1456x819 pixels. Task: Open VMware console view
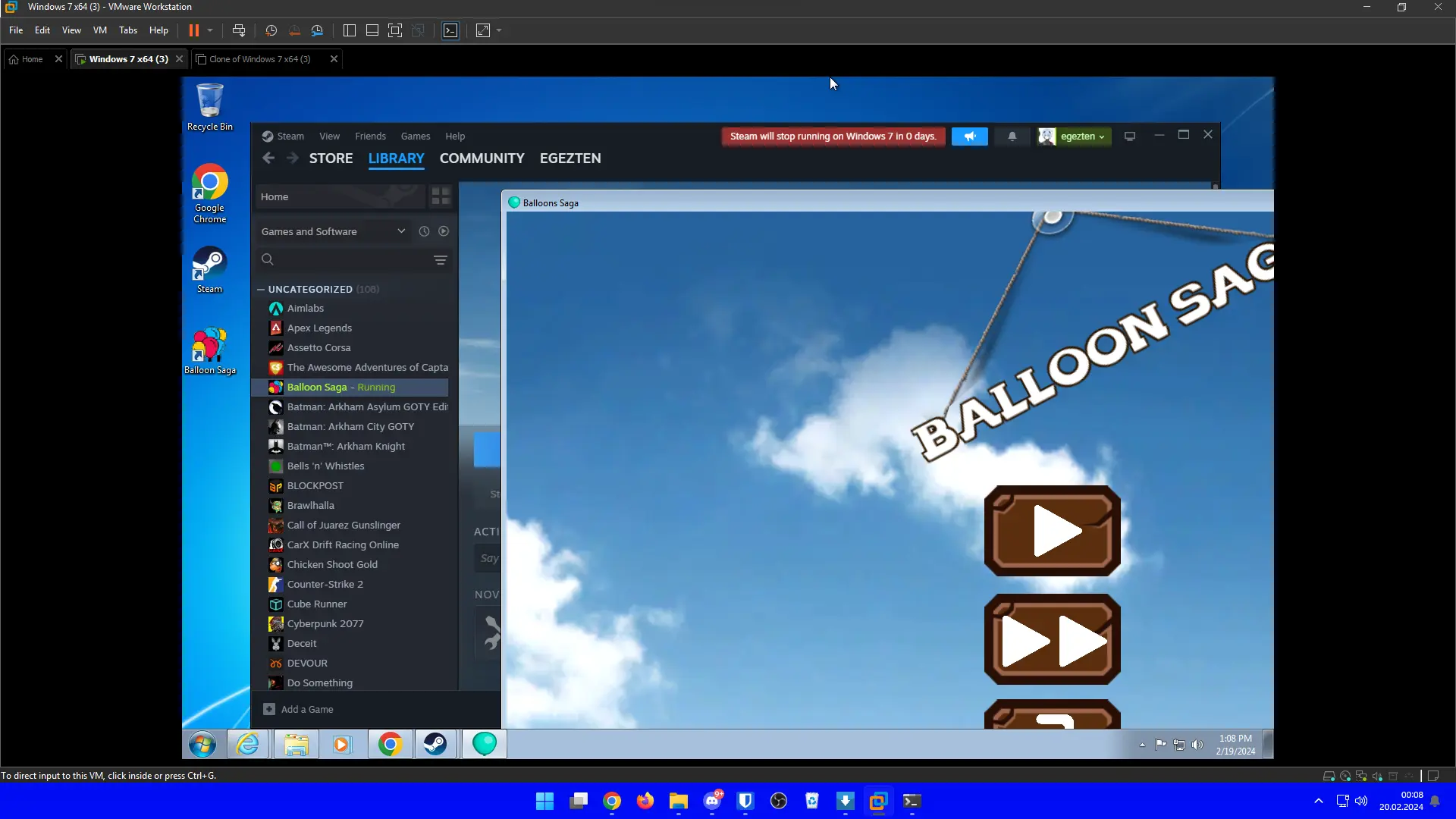click(x=450, y=30)
